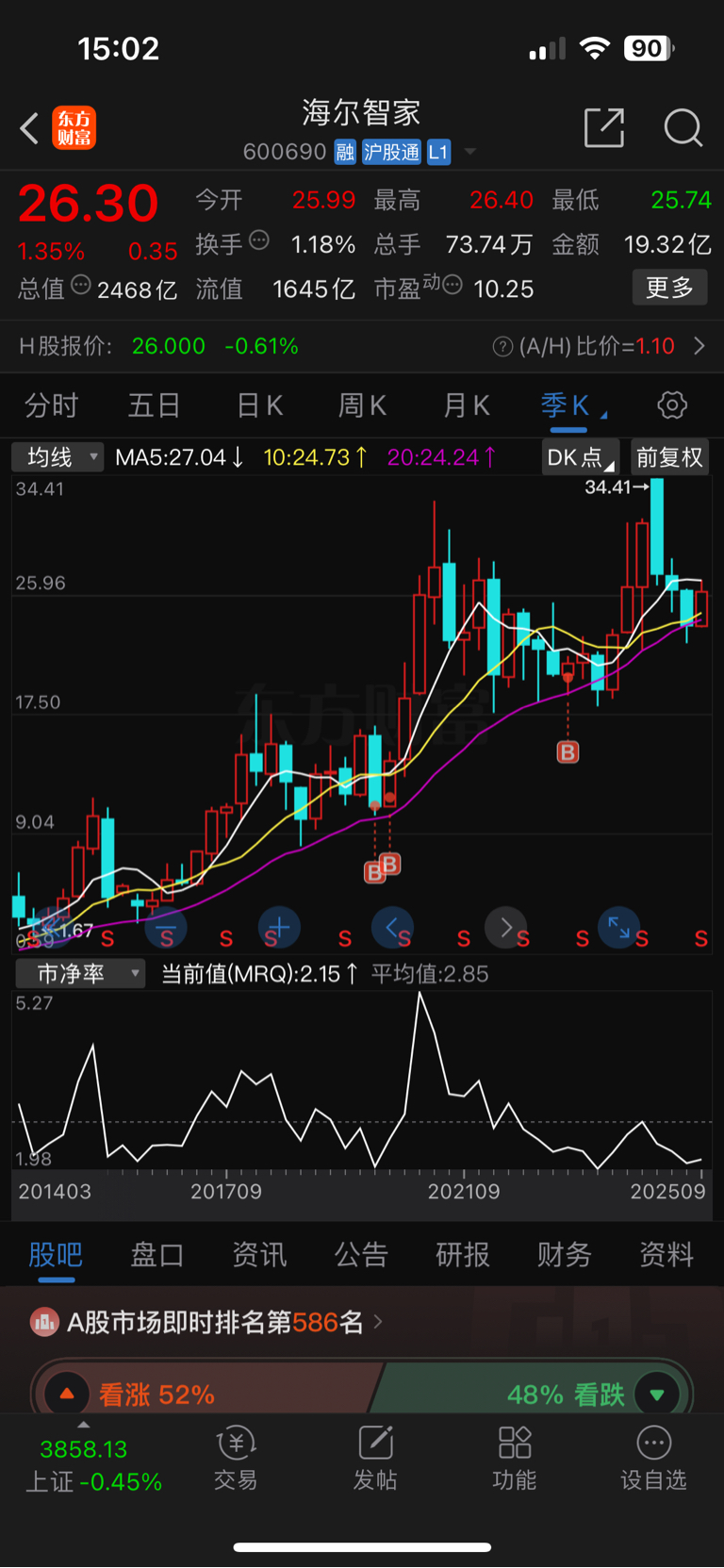Tap the back arrow icon
The width and height of the screenshot is (724, 1568).
click(29, 128)
